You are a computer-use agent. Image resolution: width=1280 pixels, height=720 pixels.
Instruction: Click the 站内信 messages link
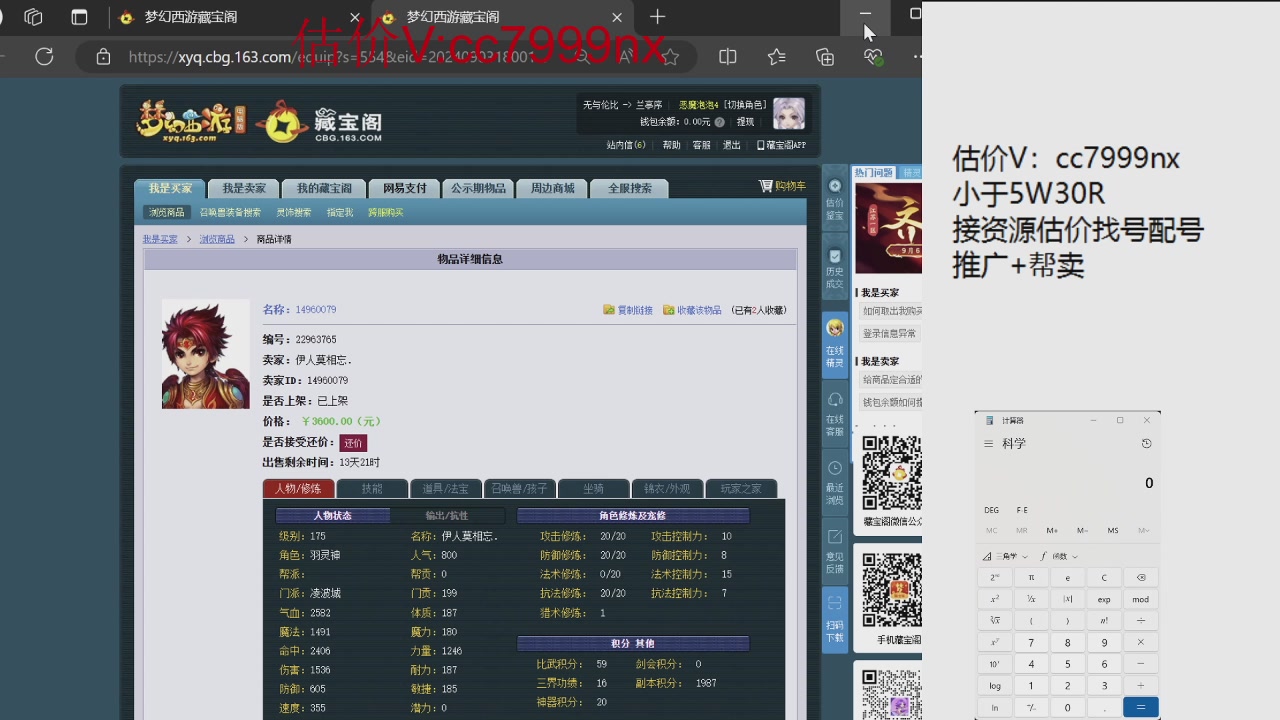[x=626, y=145]
